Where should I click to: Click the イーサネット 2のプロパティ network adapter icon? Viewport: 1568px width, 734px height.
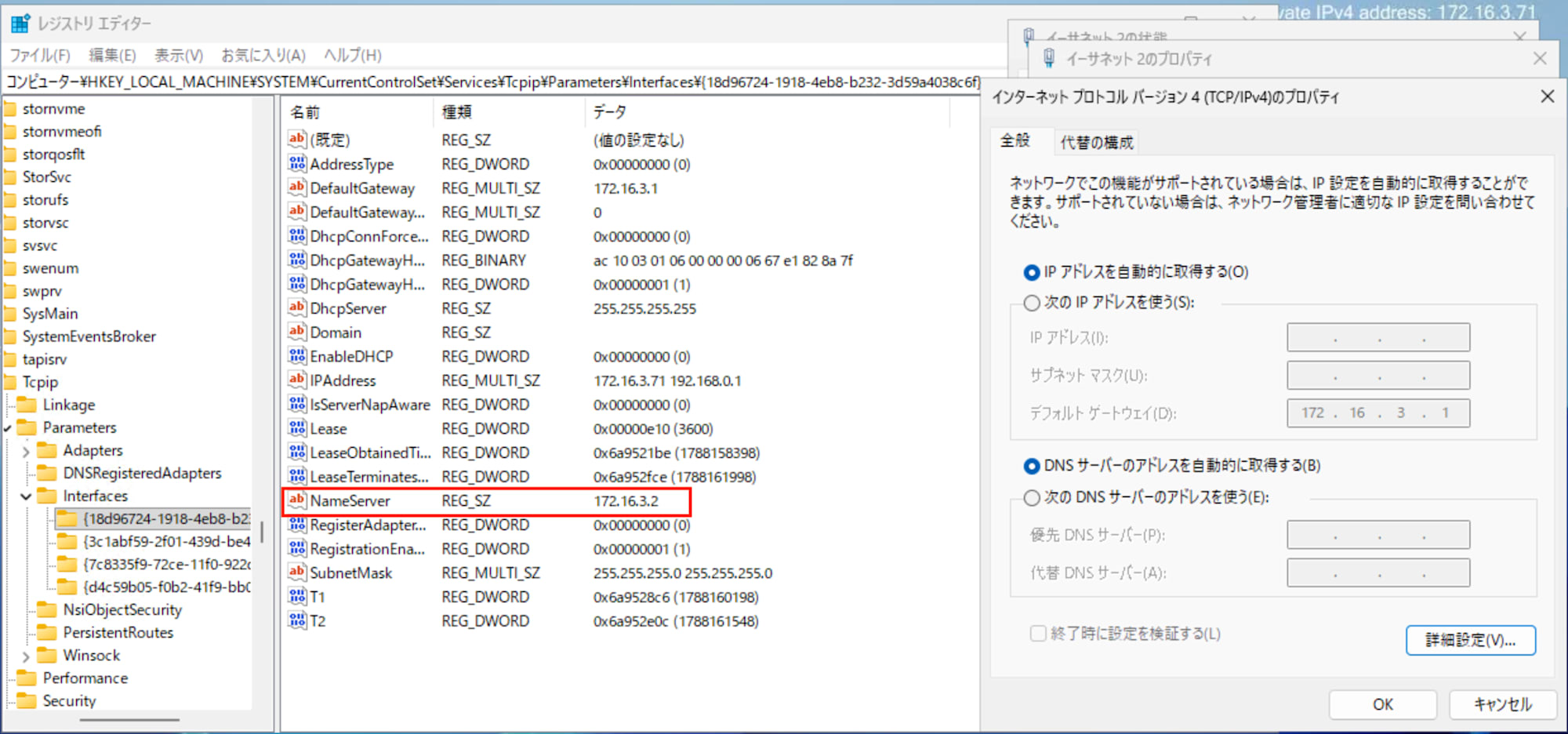coord(1048,58)
